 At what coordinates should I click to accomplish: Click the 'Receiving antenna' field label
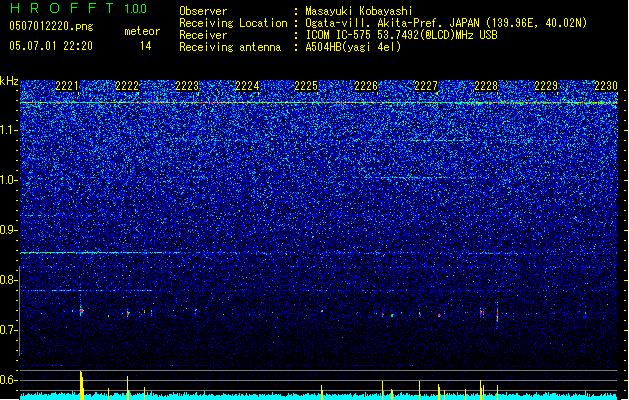point(230,47)
